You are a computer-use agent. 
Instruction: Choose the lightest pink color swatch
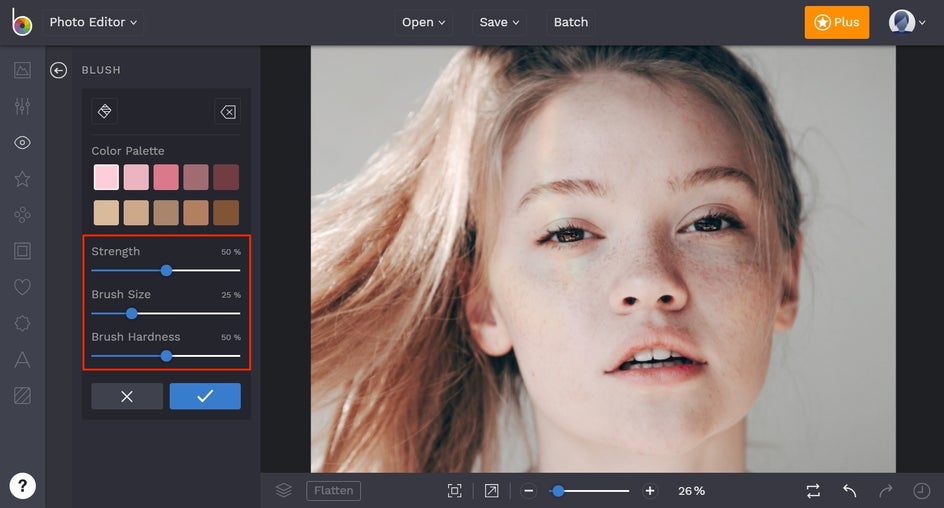(x=106, y=178)
